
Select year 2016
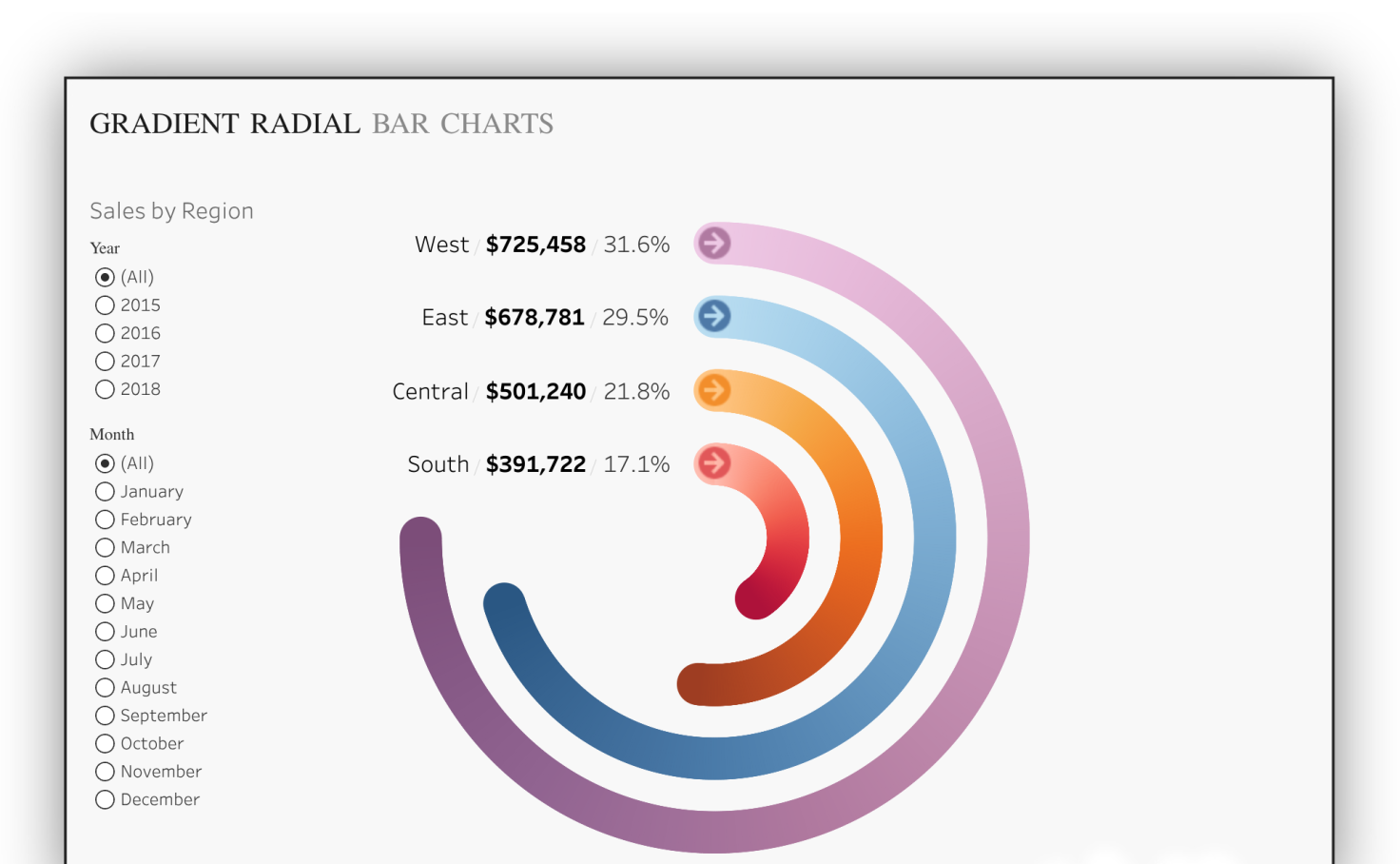[105, 333]
